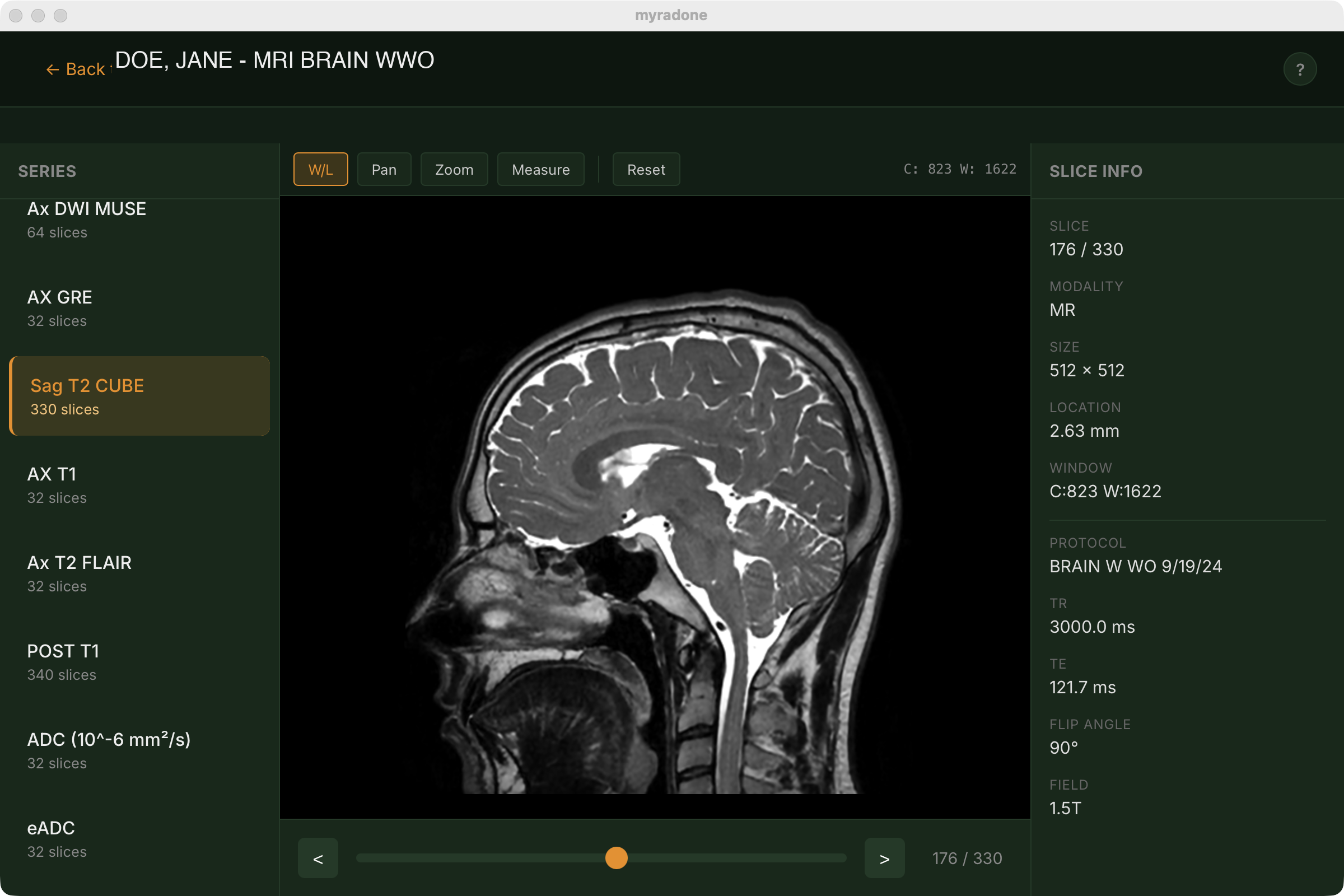Open the help panel via question mark icon
The image size is (1344, 896).
1299,68
